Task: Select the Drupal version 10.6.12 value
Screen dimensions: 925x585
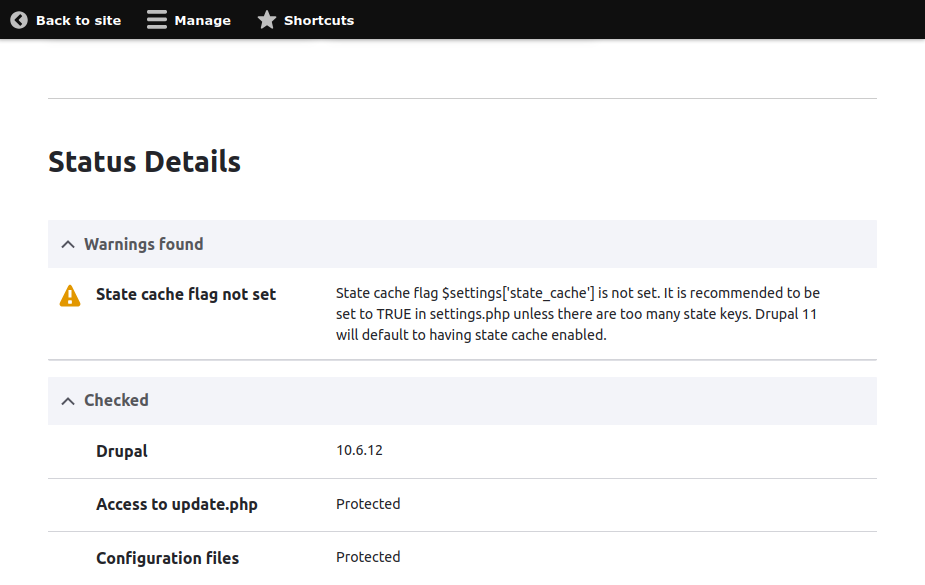Action: [359, 451]
